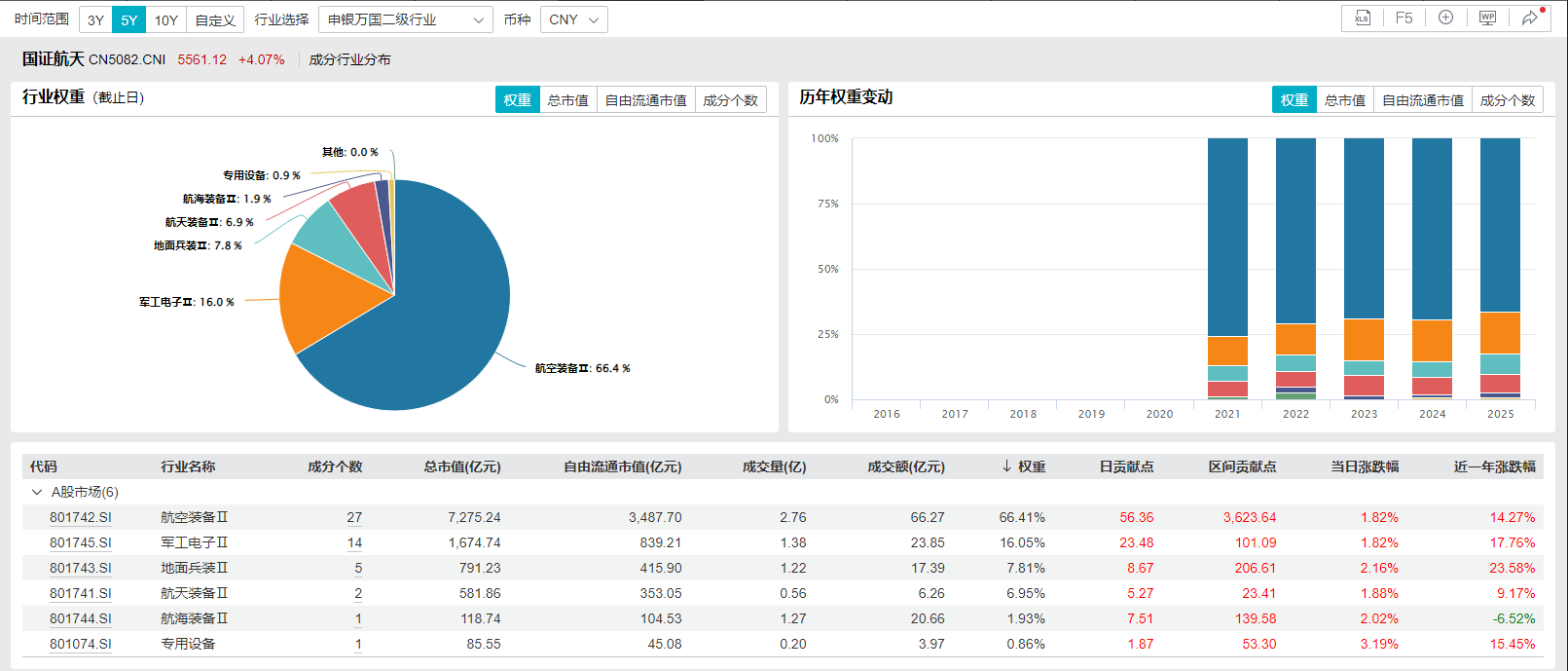The height and width of the screenshot is (671, 1568).
Task: Switch time range to 10Y
Action: pyautogui.click(x=166, y=19)
